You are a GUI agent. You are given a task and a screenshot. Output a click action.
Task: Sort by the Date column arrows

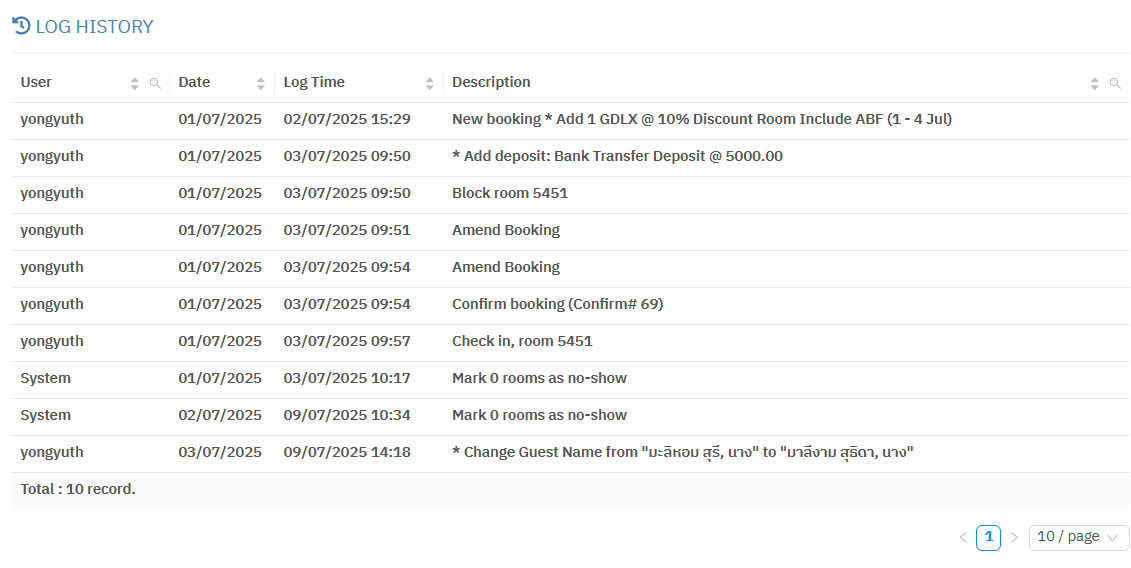click(261, 83)
